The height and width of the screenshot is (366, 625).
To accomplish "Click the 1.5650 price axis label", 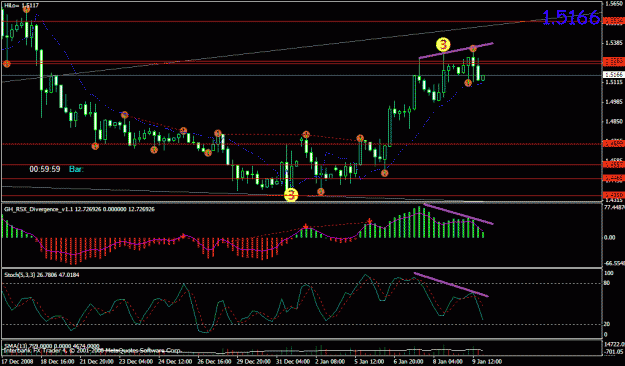I will [x=614, y=4].
